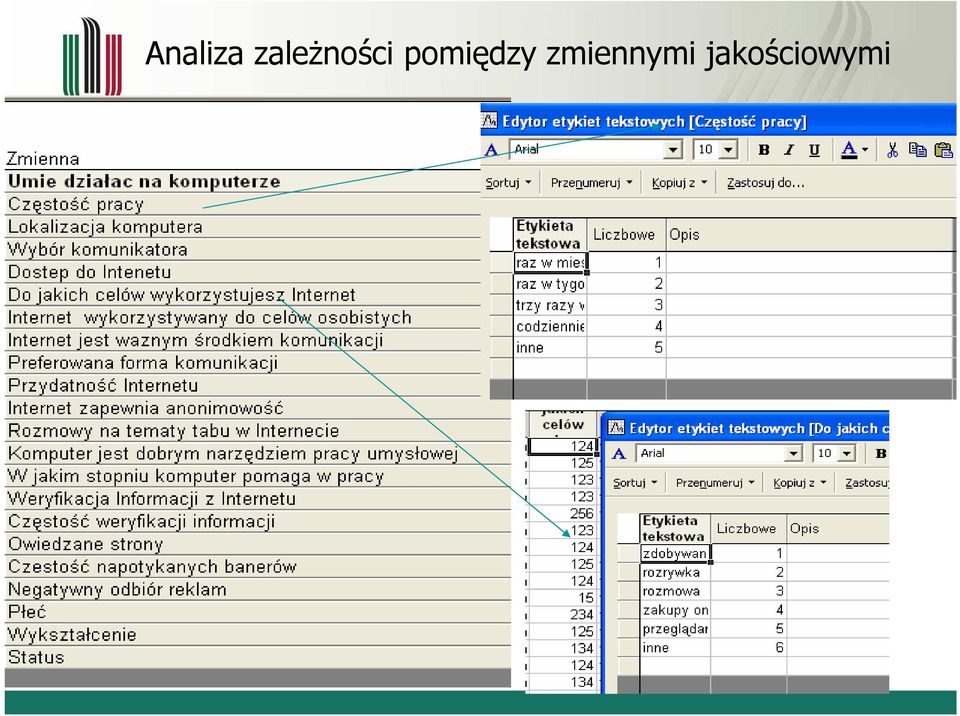The width and height of the screenshot is (960, 716).
Task: Select the data cell with value 15
Action: click(x=562, y=597)
